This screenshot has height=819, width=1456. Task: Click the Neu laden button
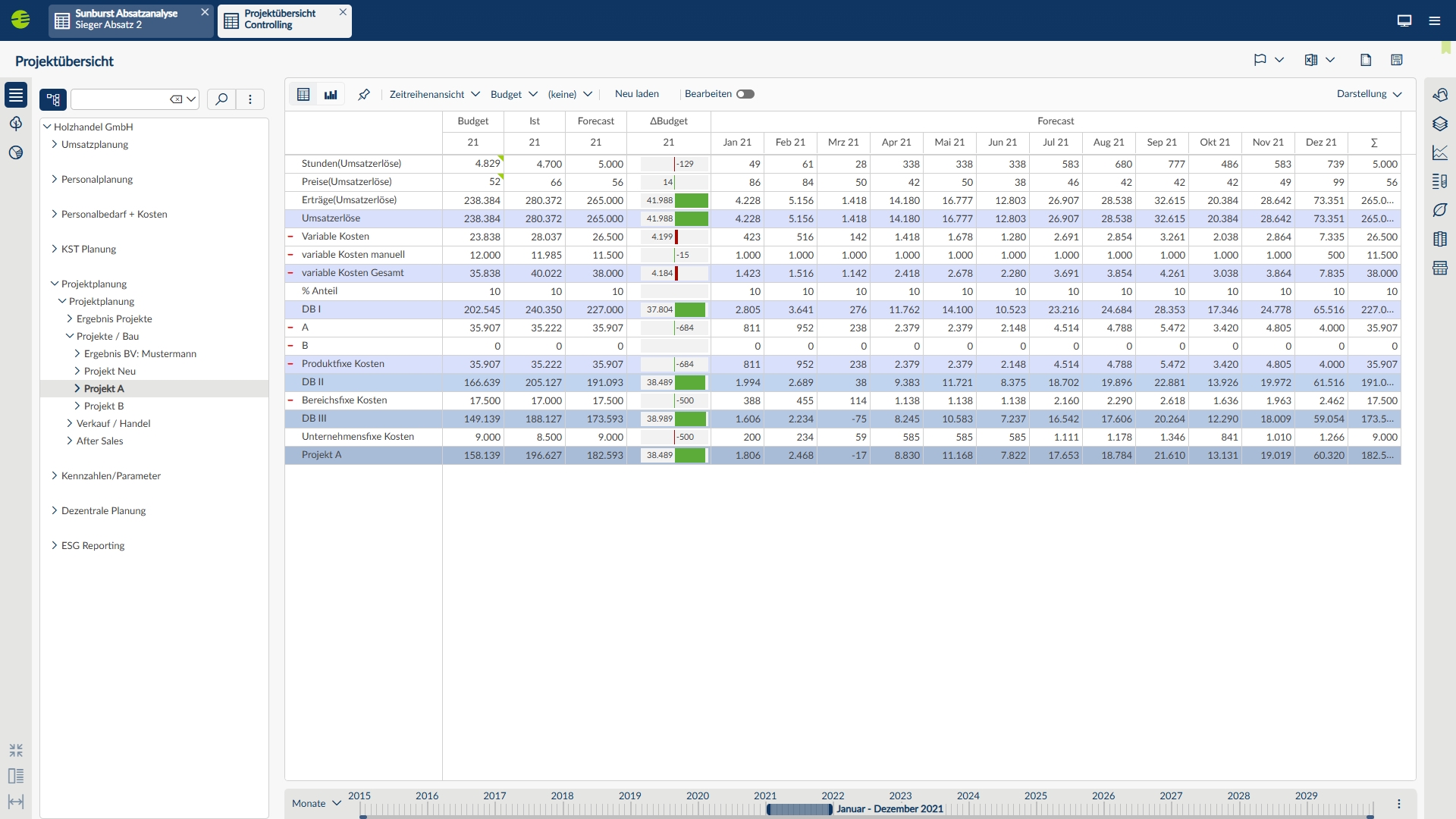pos(636,94)
